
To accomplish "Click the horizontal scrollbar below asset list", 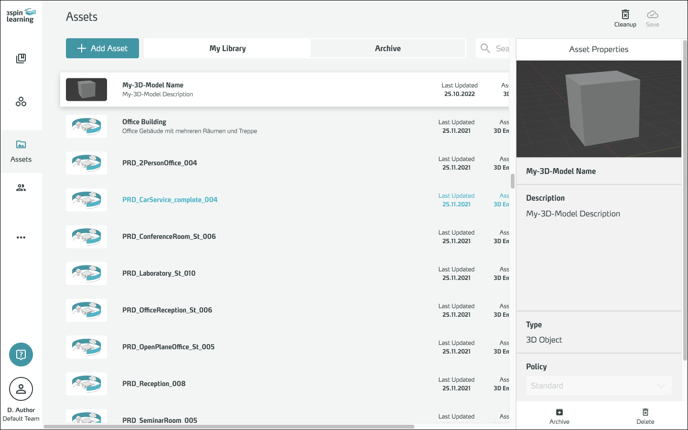I will 228,427.
